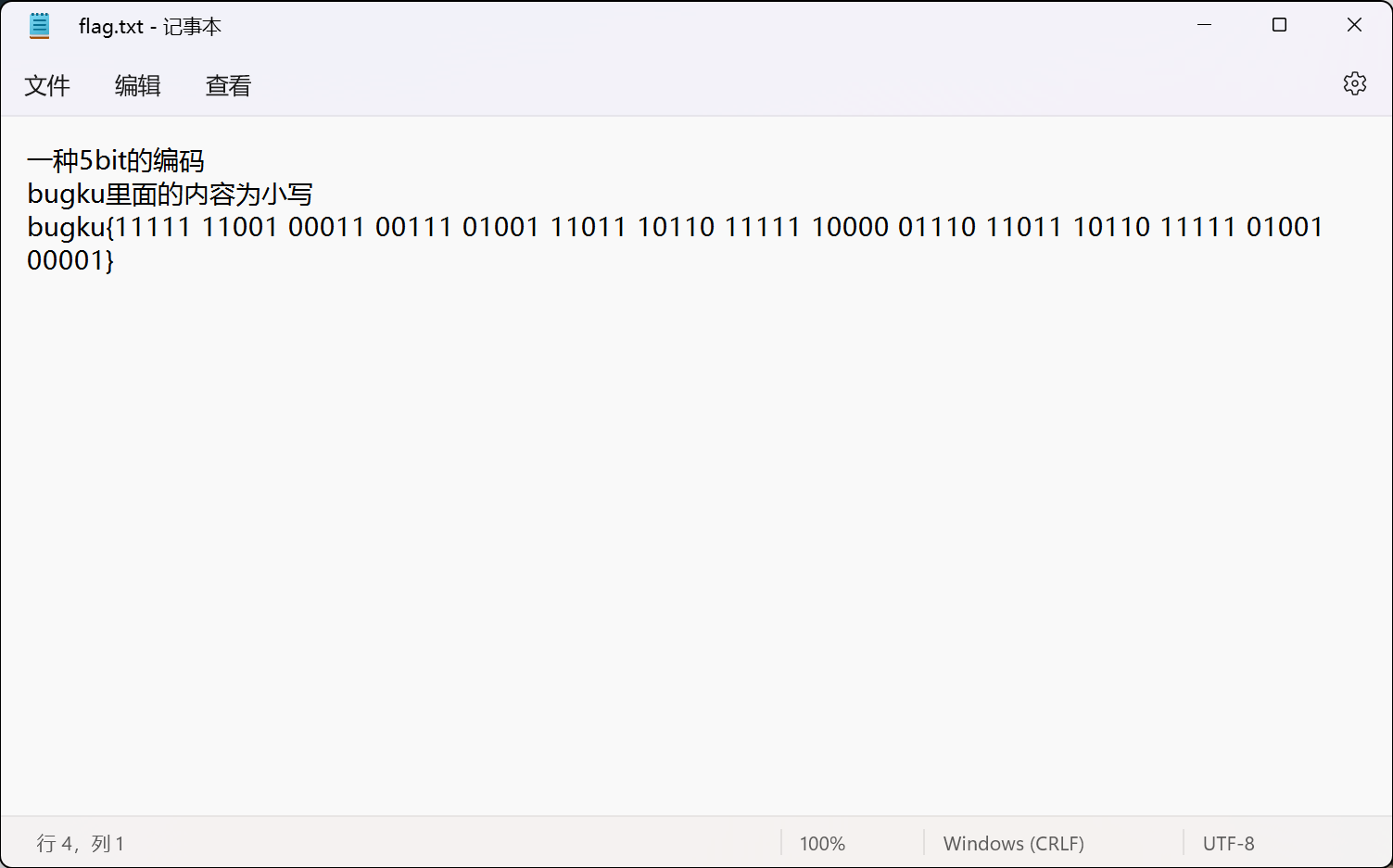Open the 编辑 menu
This screenshot has width=1393, height=868.
(x=137, y=86)
